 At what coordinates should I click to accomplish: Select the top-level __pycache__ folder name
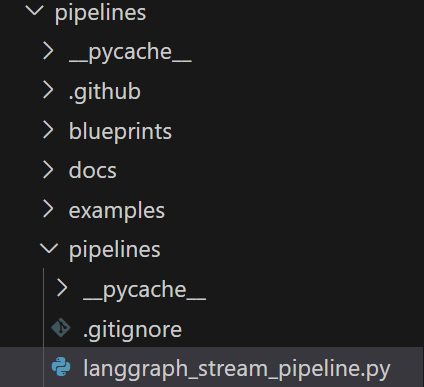(130, 53)
